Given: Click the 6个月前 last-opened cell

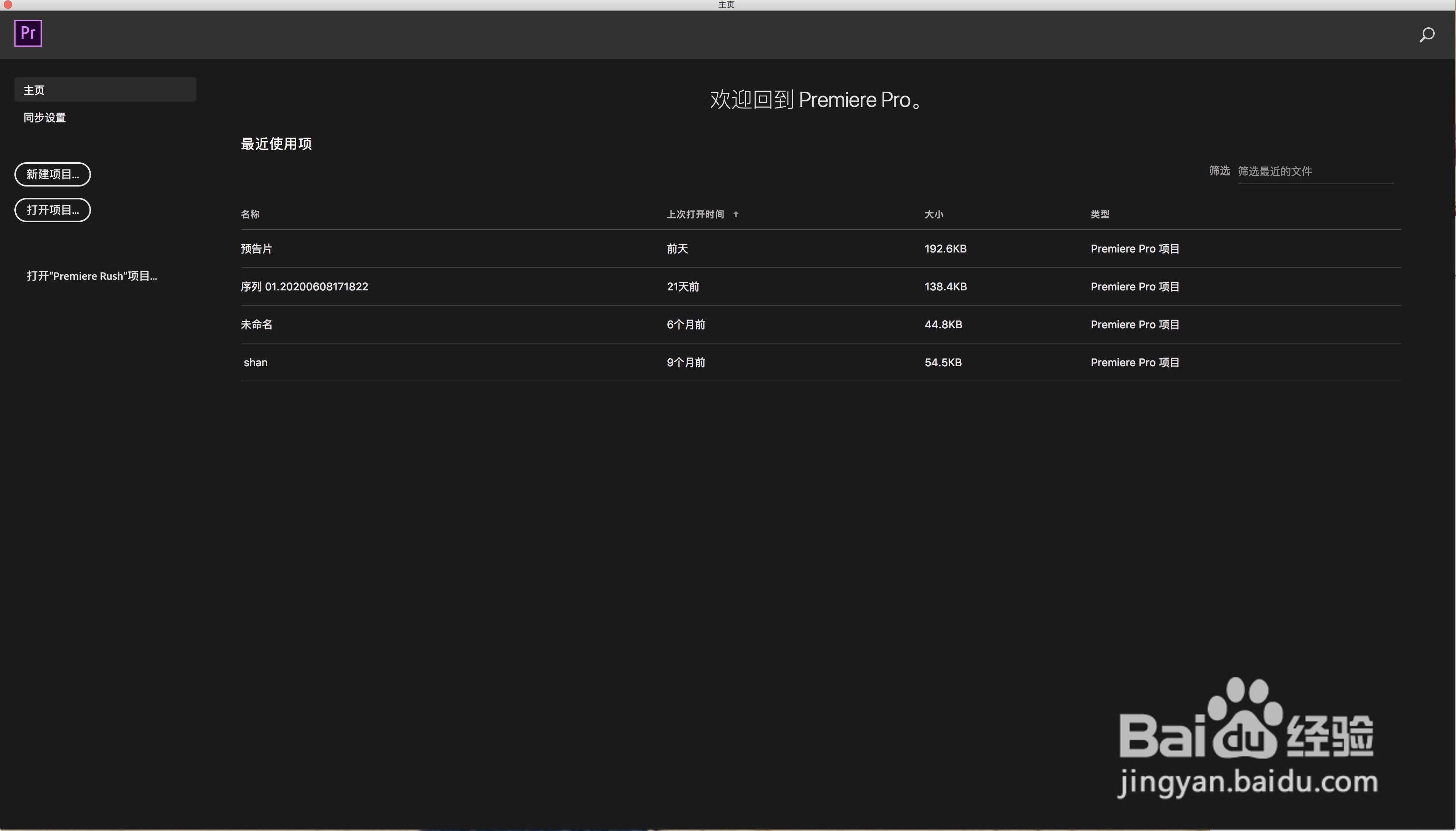Looking at the screenshot, I should (x=686, y=325).
